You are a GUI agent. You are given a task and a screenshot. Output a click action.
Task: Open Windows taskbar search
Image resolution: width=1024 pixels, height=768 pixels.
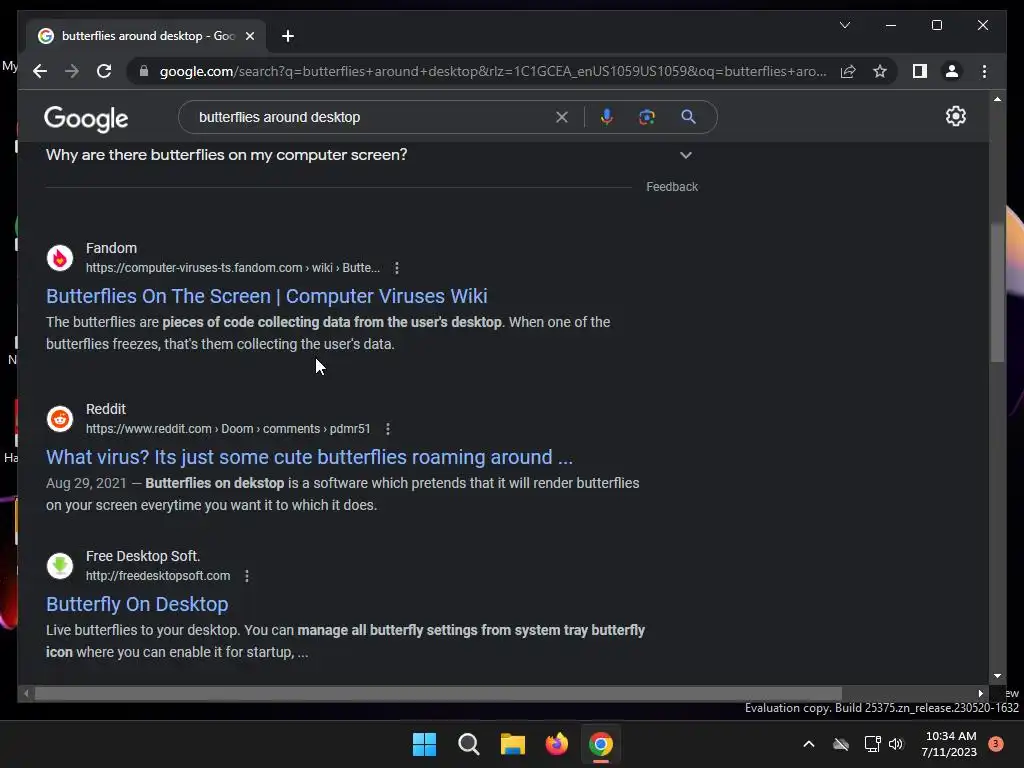pos(469,744)
